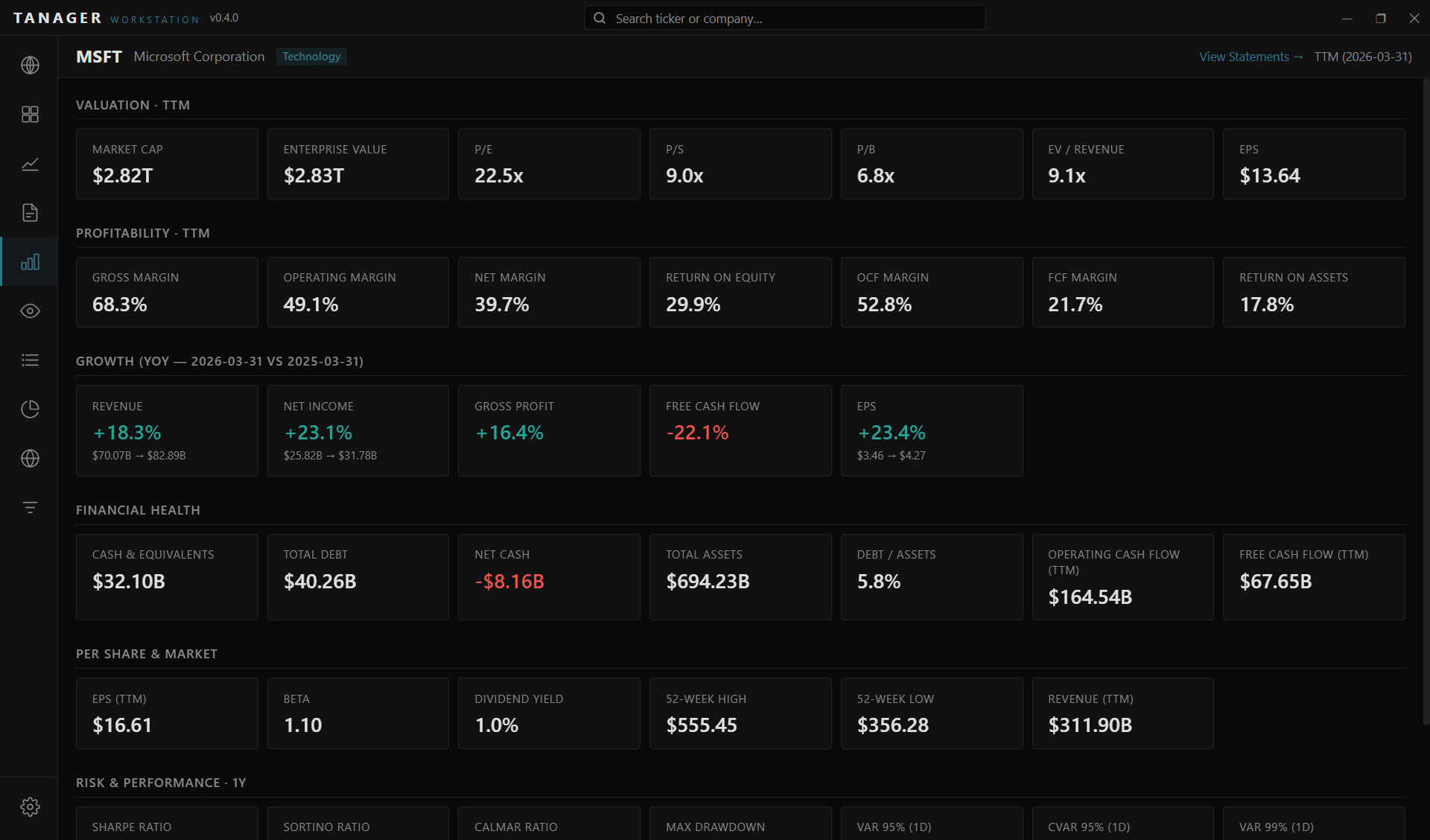The width and height of the screenshot is (1430, 840).
Task: Select the Sharpe Ratio card
Action: 167,824
